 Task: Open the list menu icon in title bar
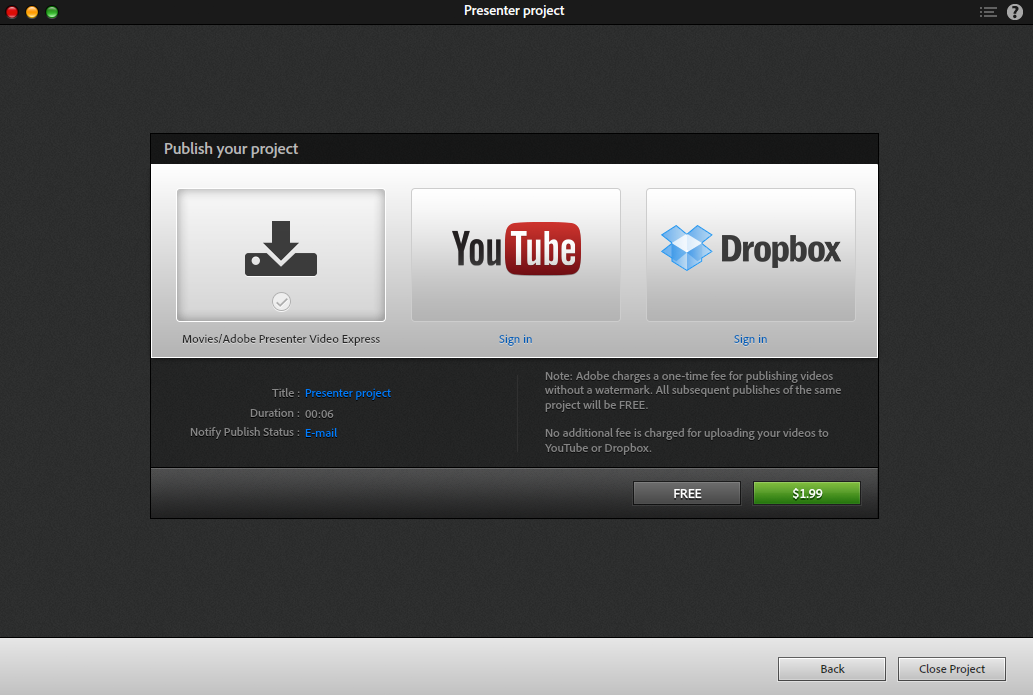pyautogui.click(x=988, y=12)
